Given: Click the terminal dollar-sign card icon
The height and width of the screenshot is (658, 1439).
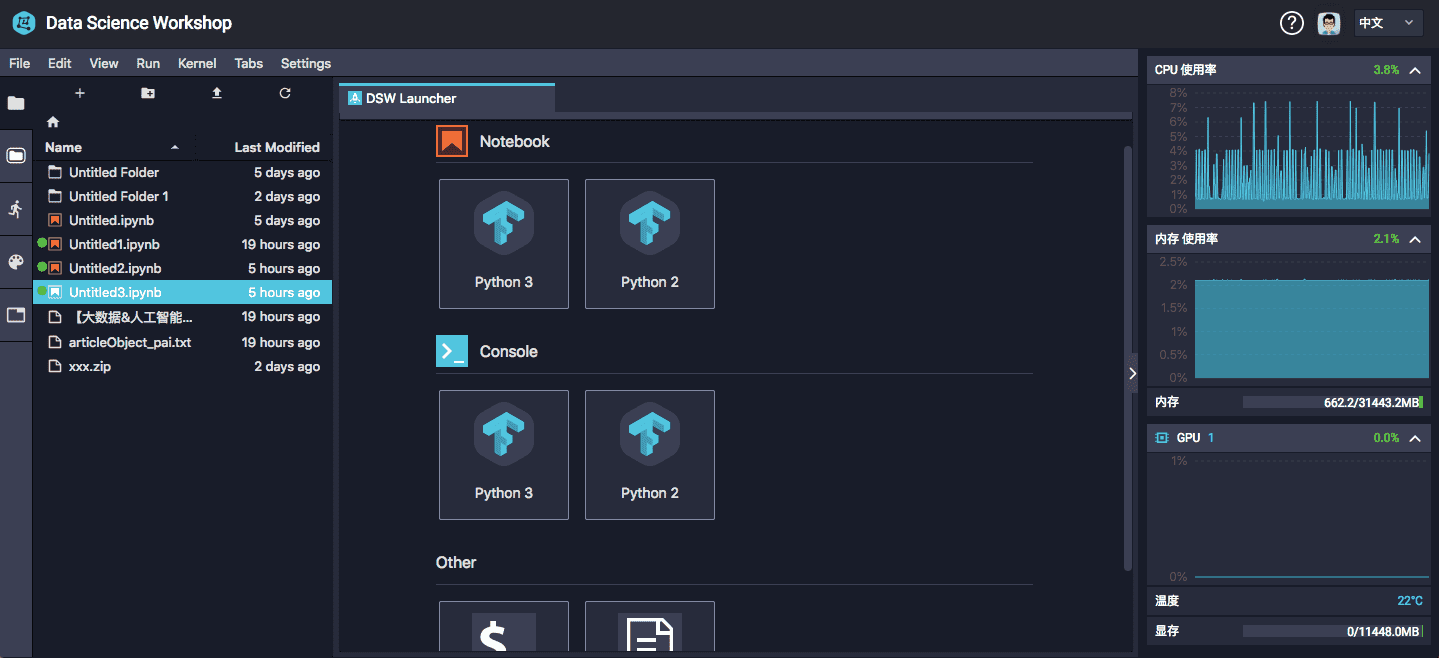Looking at the screenshot, I should (504, 631).
